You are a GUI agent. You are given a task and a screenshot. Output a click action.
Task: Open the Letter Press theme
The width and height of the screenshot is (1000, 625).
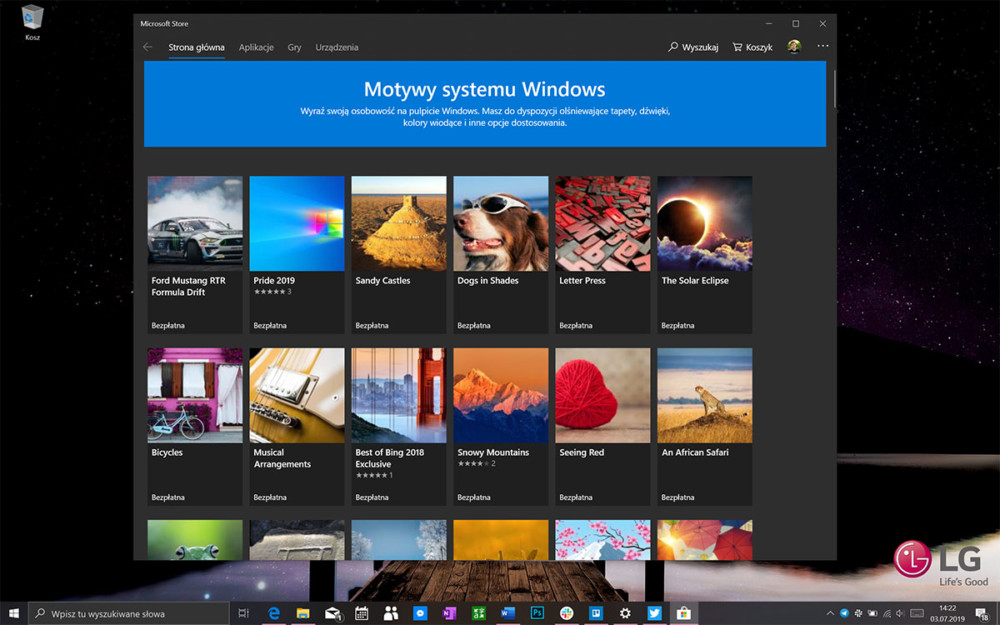[x=603, y=254]
